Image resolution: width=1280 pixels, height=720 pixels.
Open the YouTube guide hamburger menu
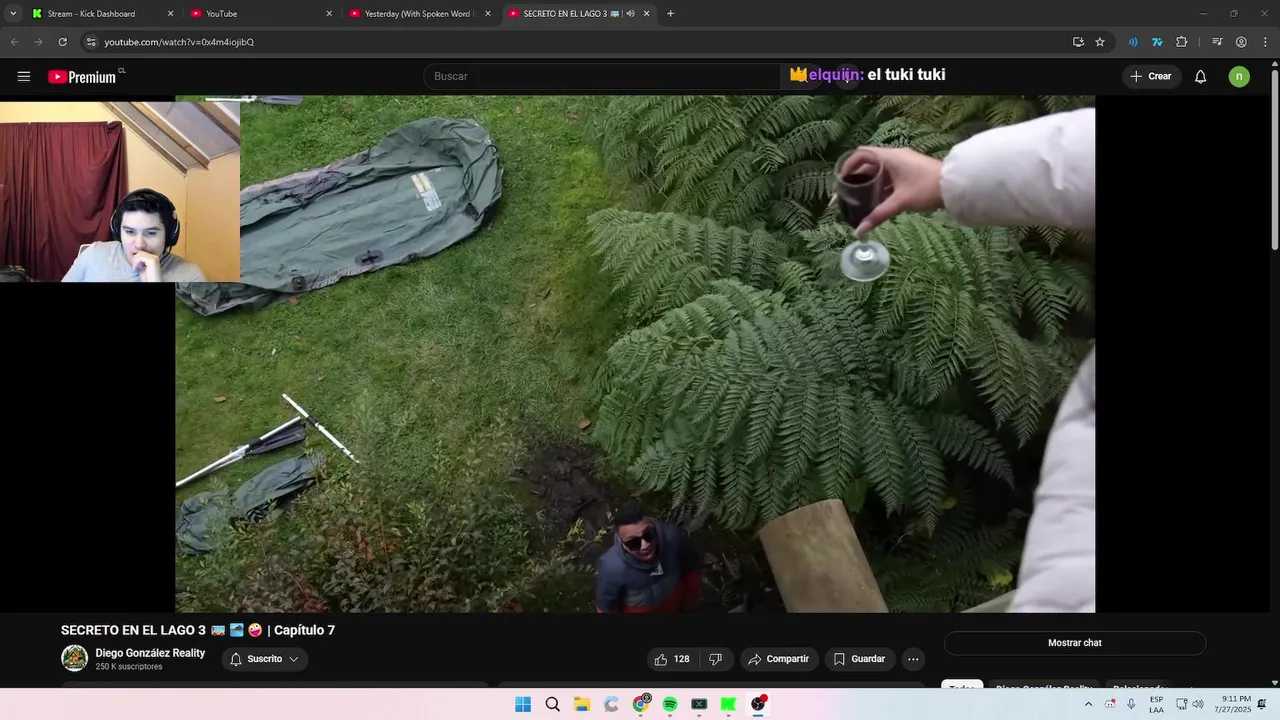pos(24,76)
